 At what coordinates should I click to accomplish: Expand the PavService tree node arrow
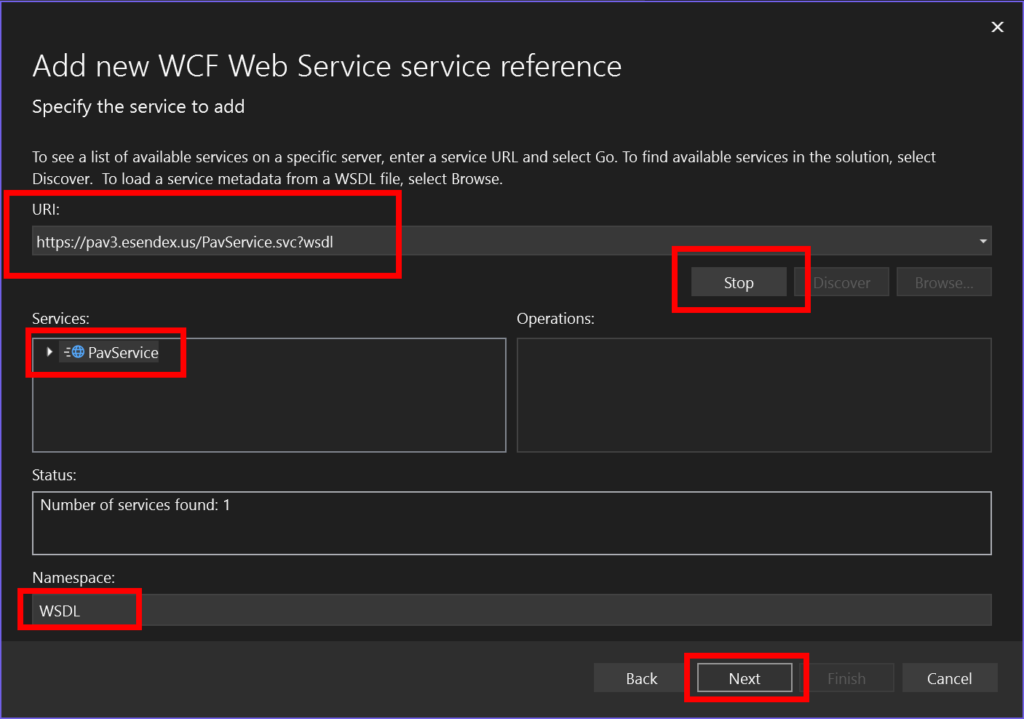coord(49,352)
